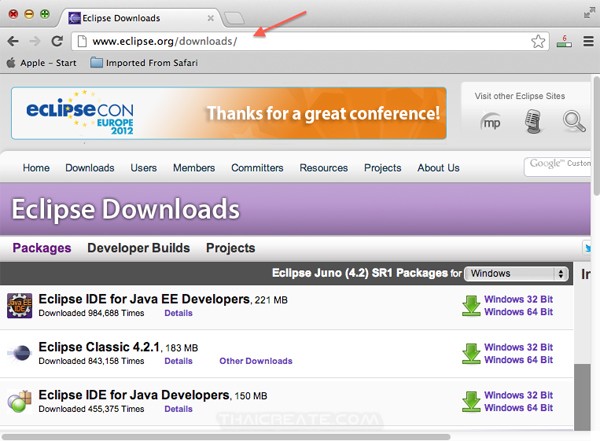Open Users in site navigation
This screenshot has width=600, height=441.
point(143,168)
